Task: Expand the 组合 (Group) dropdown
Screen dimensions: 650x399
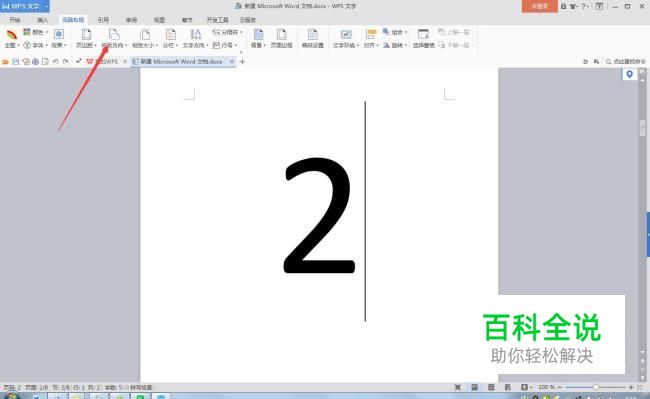Action: (395, 32)
